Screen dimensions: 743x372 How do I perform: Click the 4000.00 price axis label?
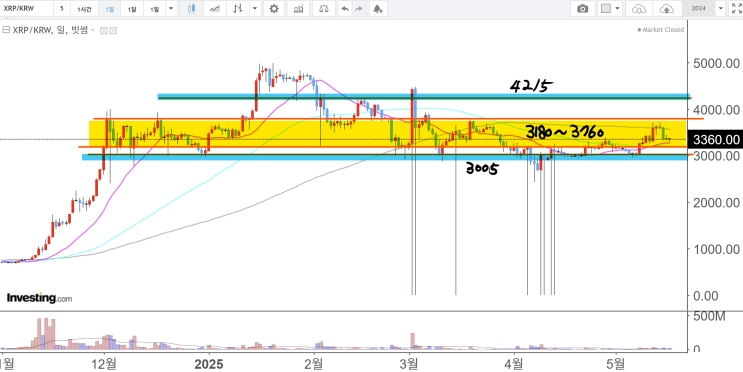(x=716, y=110)
